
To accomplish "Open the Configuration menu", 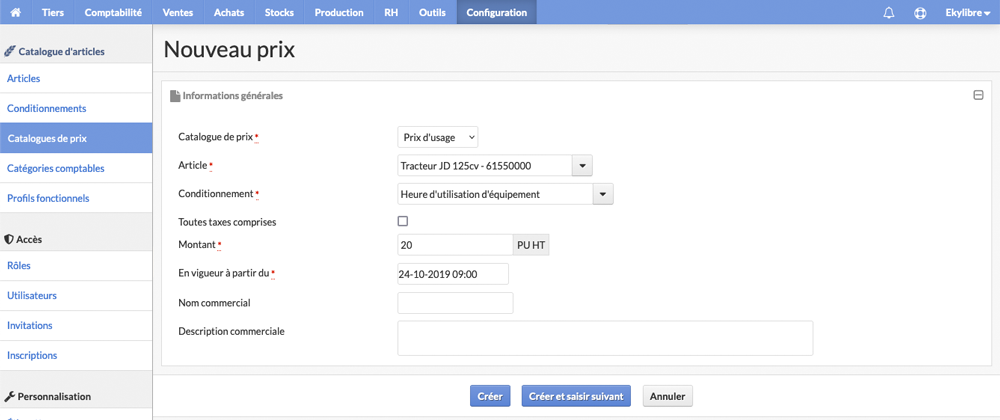I will [497, 12].
